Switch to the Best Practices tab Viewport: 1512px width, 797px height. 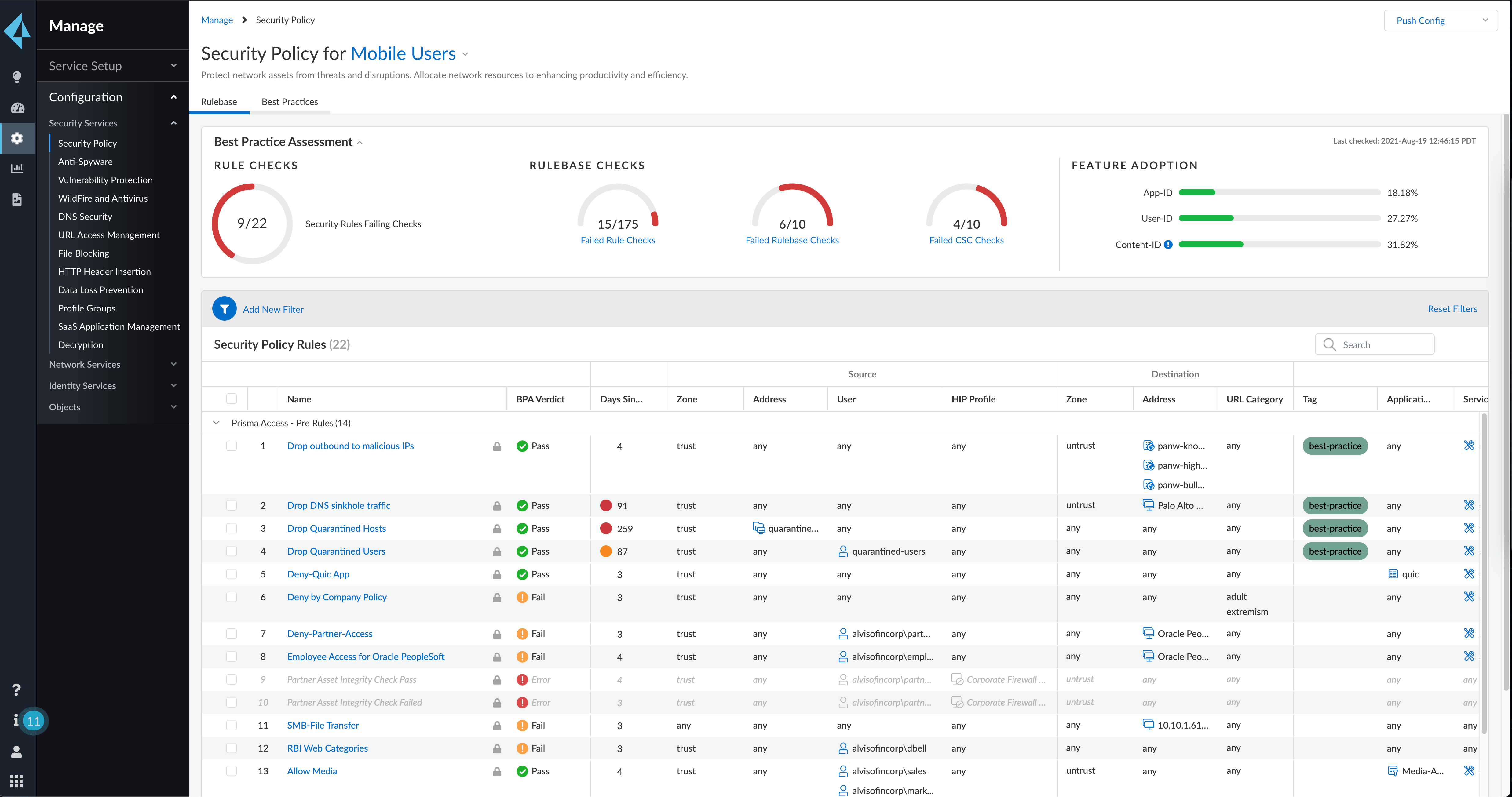point(289,101)
